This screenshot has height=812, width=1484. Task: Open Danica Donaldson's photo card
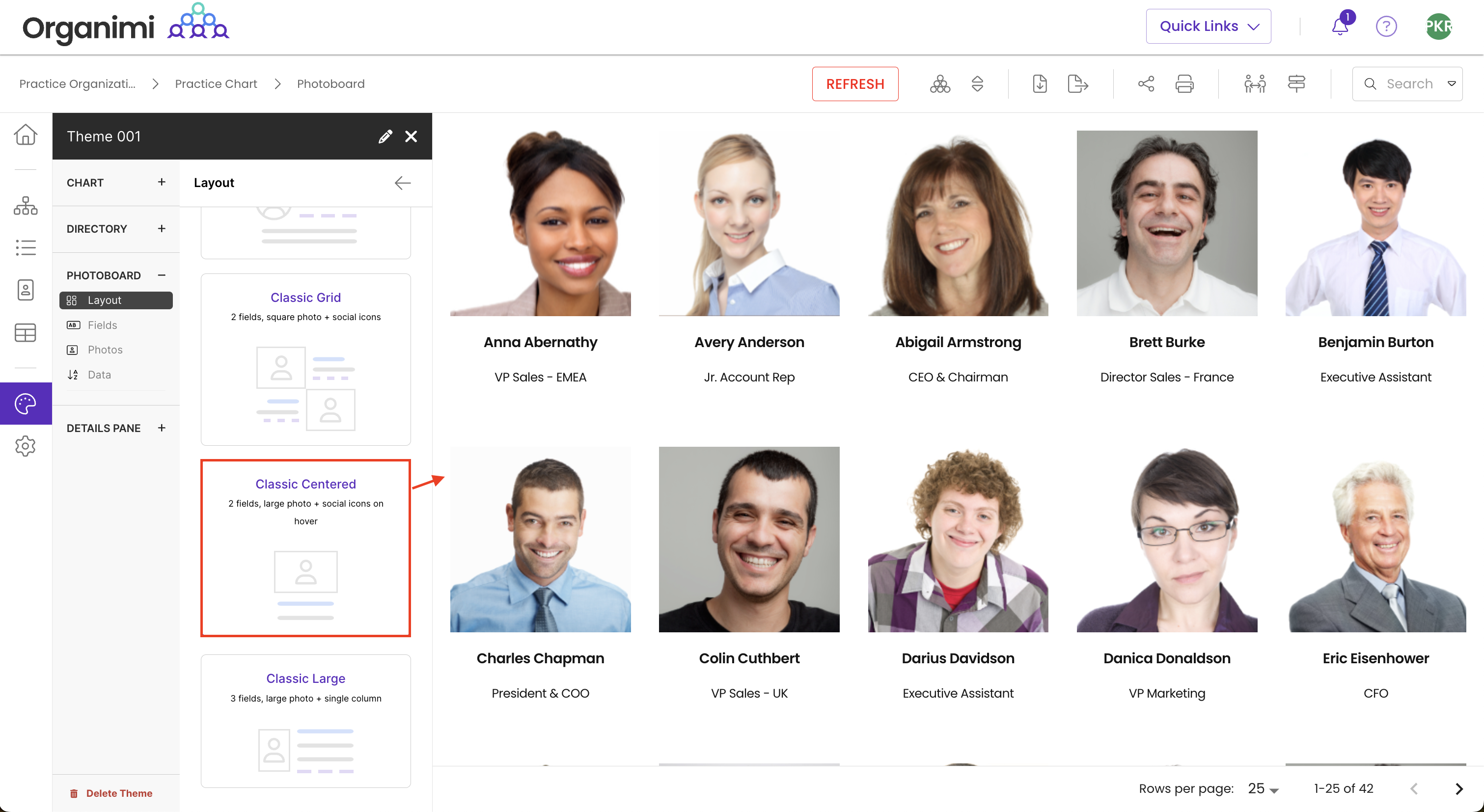click(x=1167, y=540)
